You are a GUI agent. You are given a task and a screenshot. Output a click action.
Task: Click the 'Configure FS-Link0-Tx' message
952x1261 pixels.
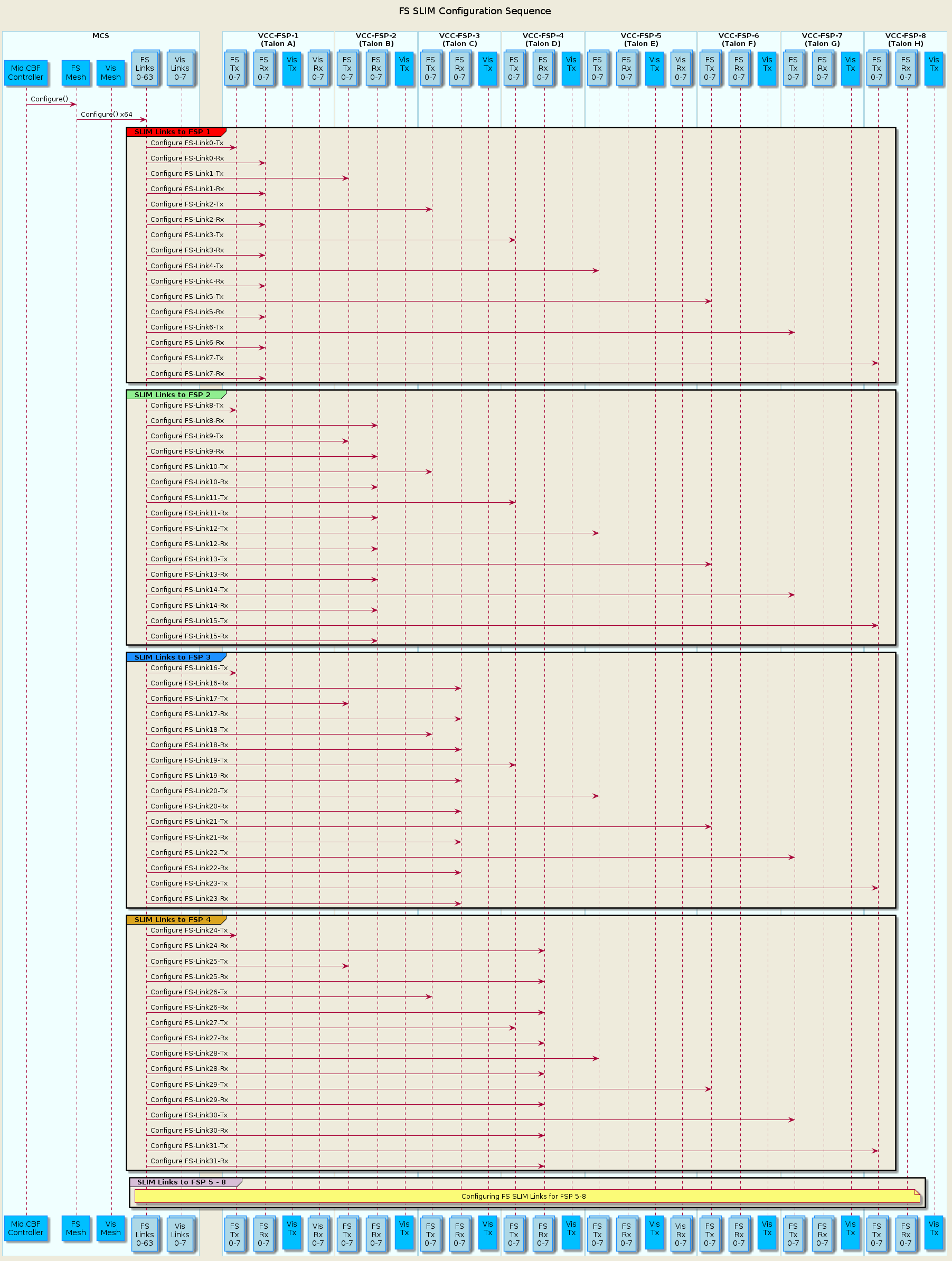[187, 143]
